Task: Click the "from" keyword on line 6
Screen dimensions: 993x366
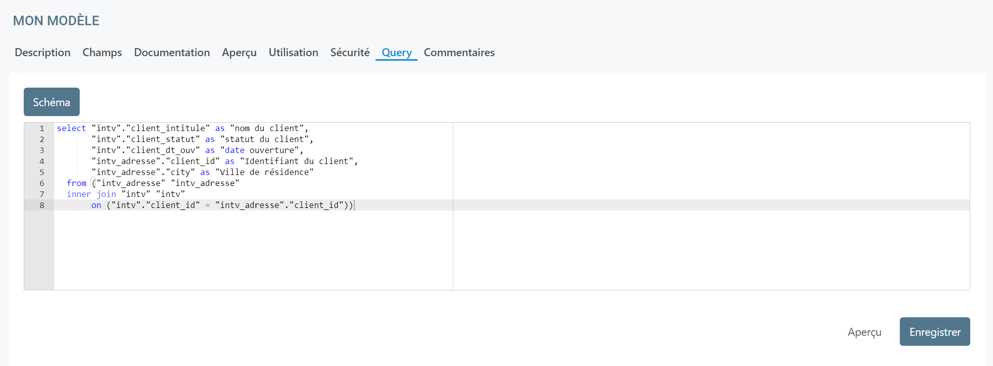Action: click(x=76, y=183)
